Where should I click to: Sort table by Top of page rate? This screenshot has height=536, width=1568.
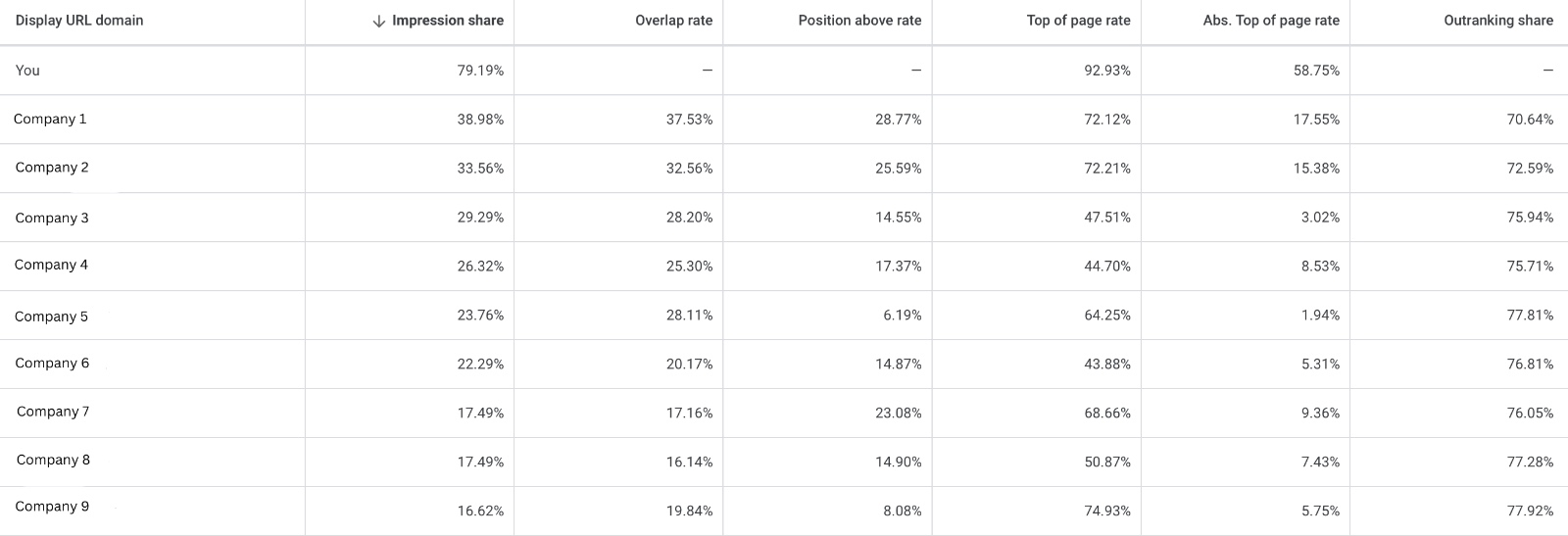coord(1078,21)
